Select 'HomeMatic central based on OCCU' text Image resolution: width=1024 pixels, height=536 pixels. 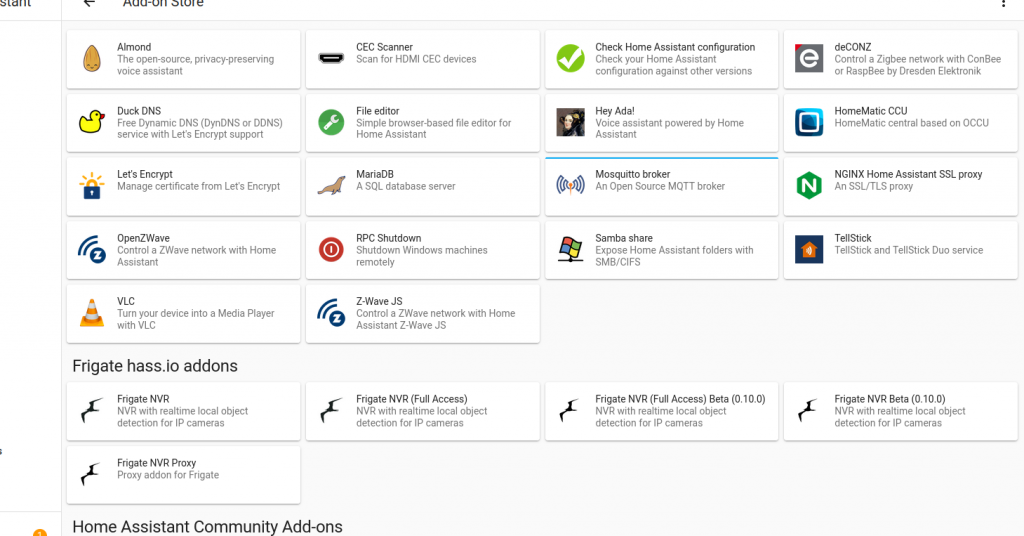[911, 123]
